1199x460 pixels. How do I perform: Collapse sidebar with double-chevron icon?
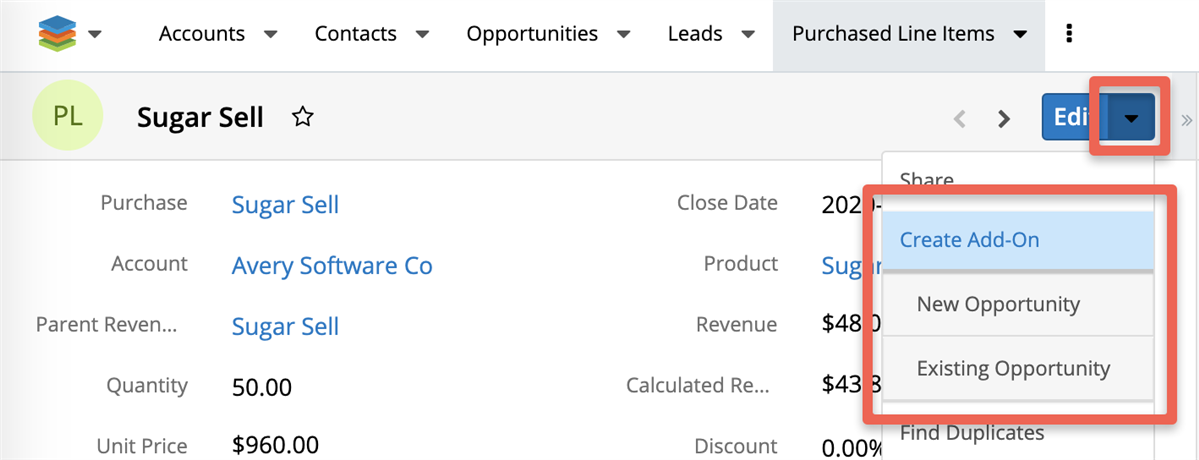click(1187, 119)
